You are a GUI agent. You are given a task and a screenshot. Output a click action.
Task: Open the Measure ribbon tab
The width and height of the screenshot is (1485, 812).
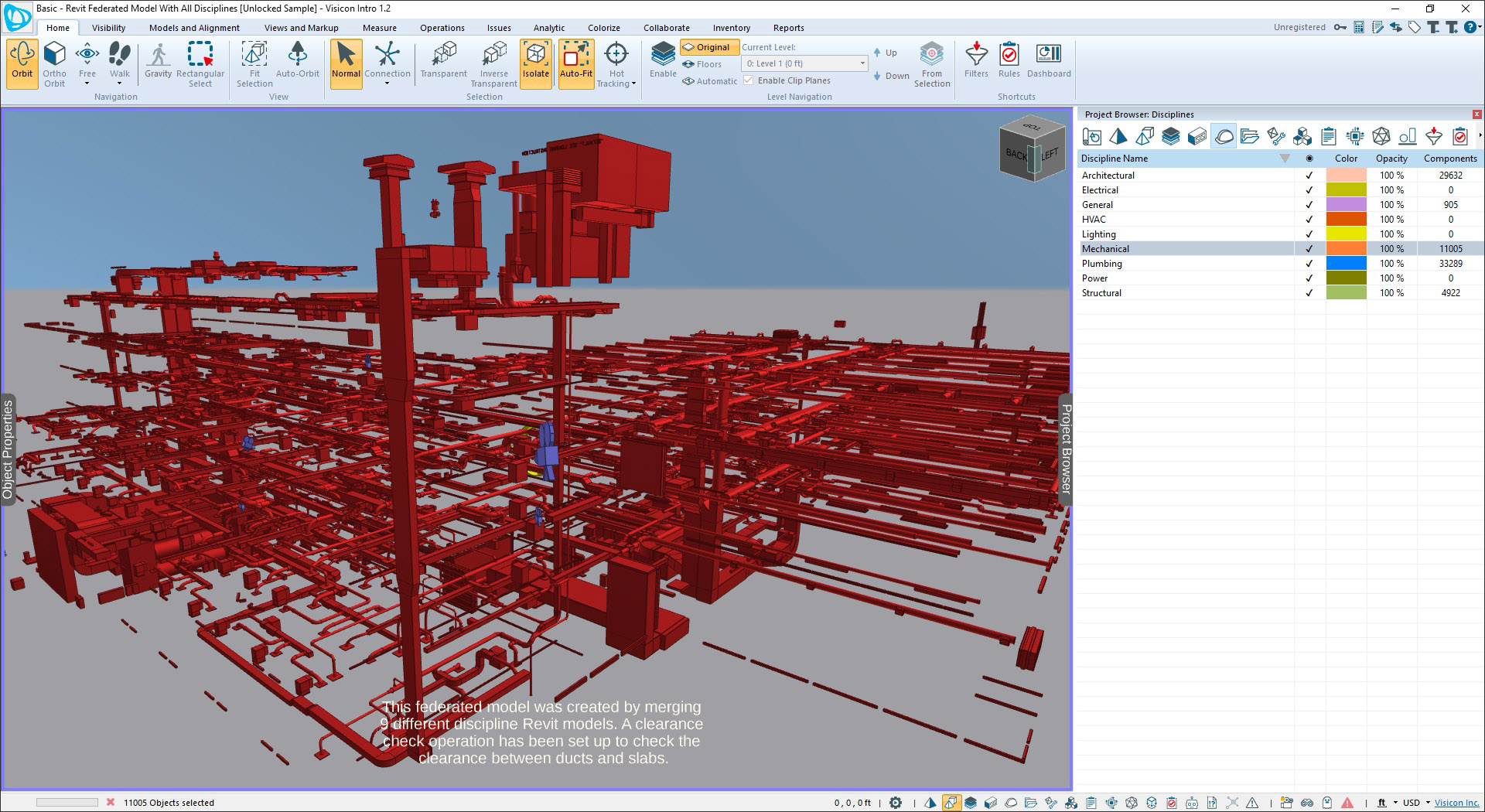point(380,28)
